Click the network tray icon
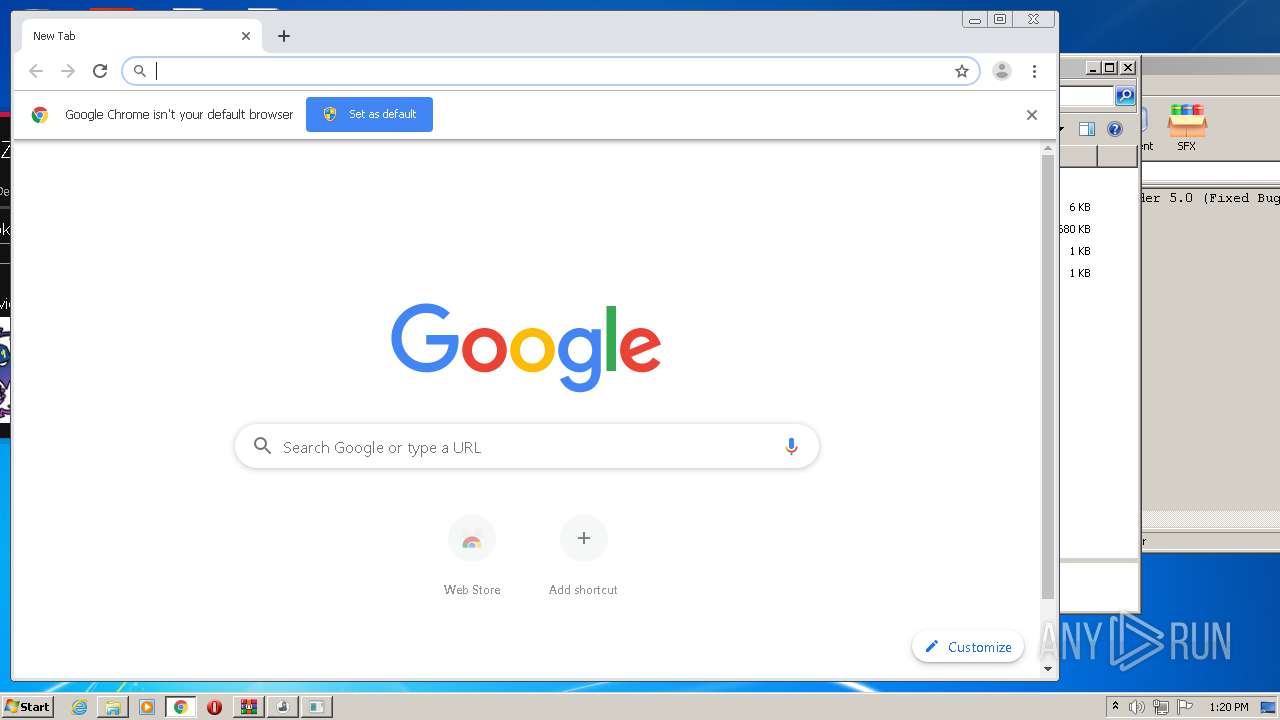 1161,707
